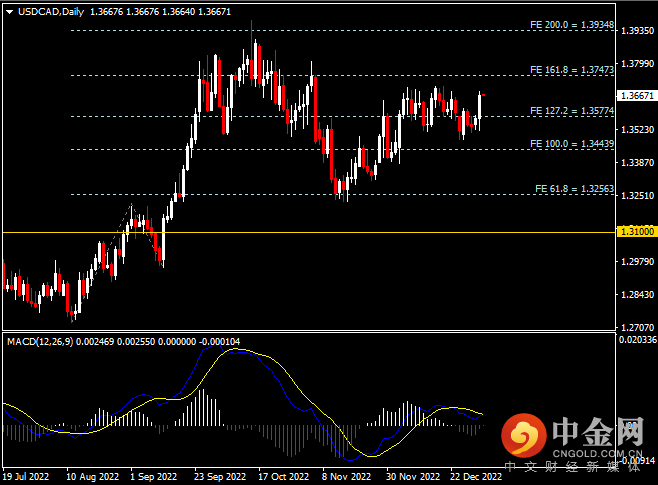Click the current price tag 1.36671
This screenshot has width=658, height=485.
click(637, 96)
